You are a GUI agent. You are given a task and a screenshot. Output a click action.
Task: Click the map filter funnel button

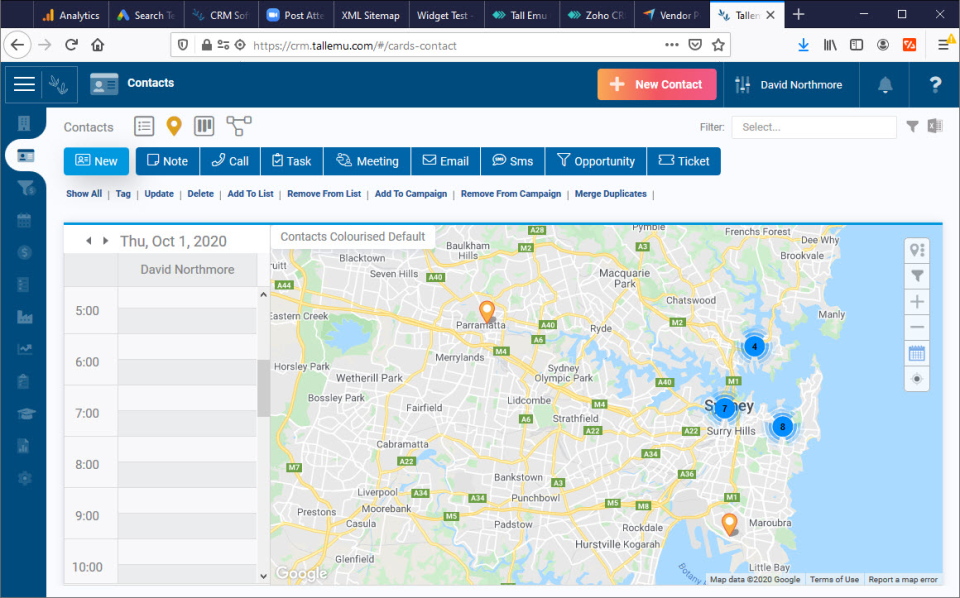click(x=917, y=276)
